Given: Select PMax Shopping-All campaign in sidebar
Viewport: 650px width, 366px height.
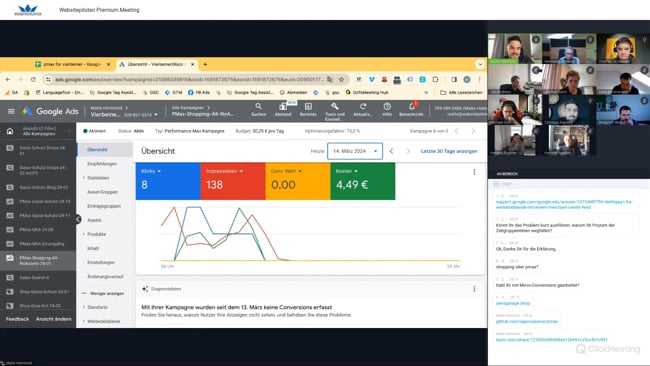Looking at the screenshot, I should (38, 260).
